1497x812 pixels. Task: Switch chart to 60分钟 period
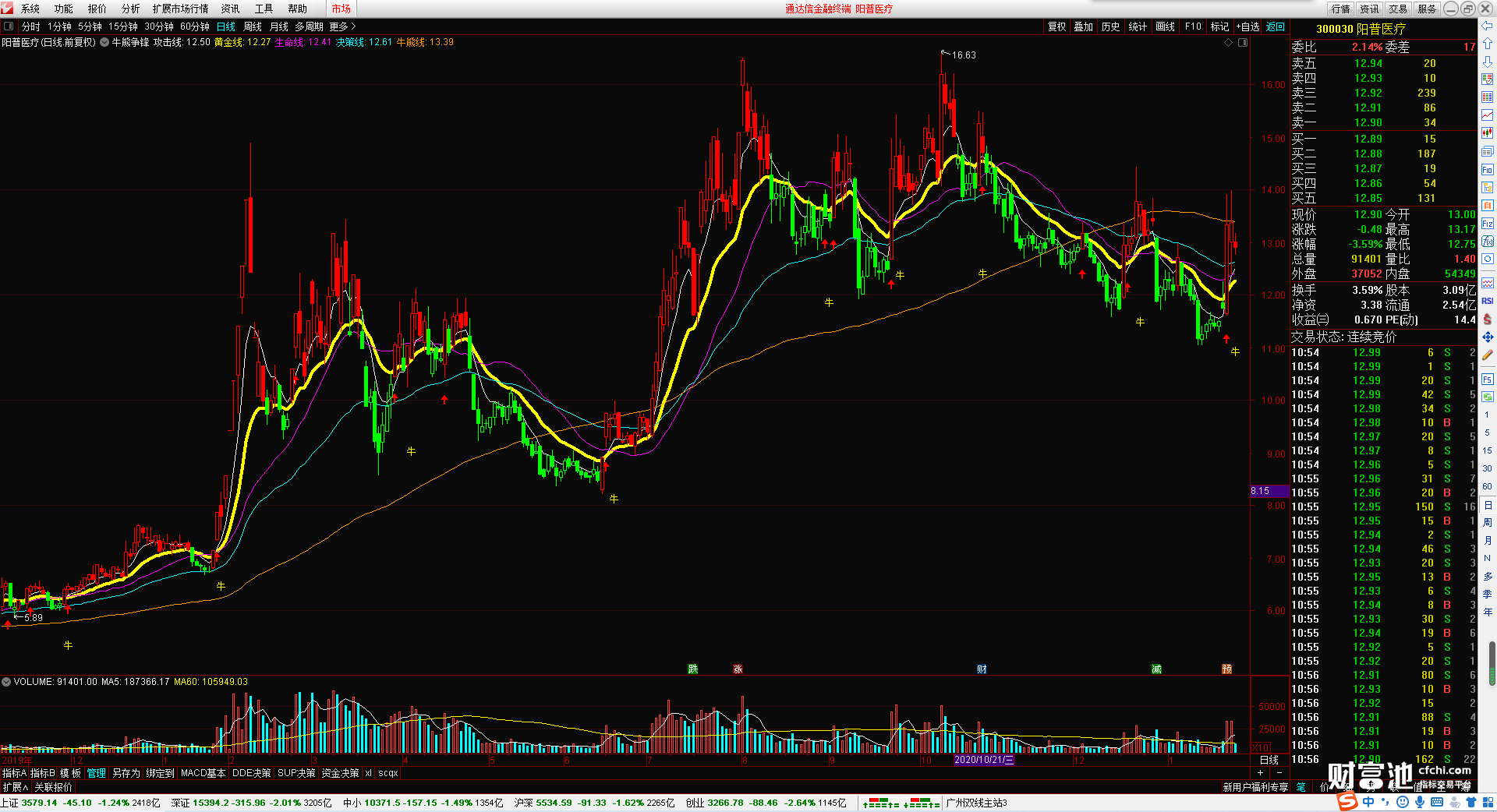195,26
